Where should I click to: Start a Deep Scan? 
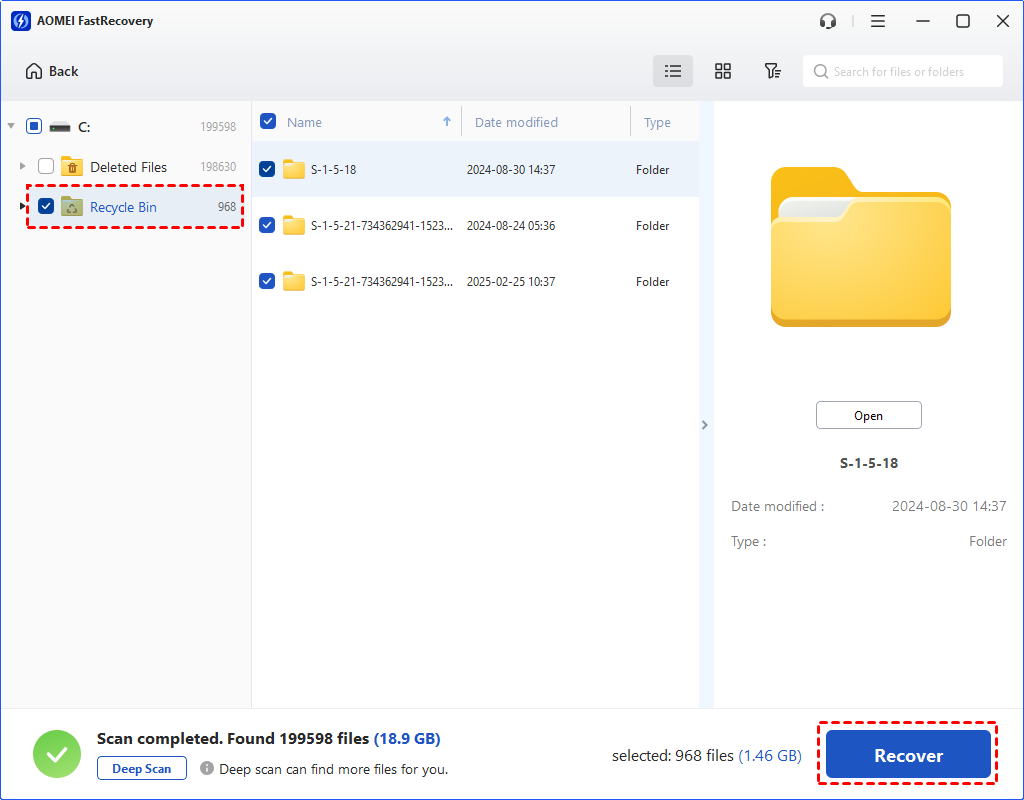coord(142,769)
